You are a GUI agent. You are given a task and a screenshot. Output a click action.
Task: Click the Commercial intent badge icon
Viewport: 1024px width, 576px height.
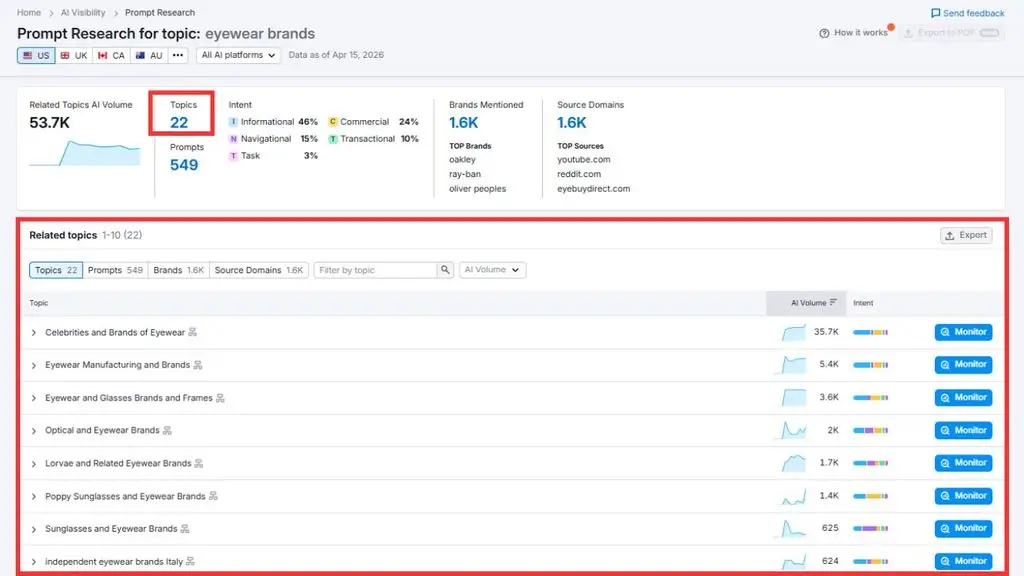point(333,122)
